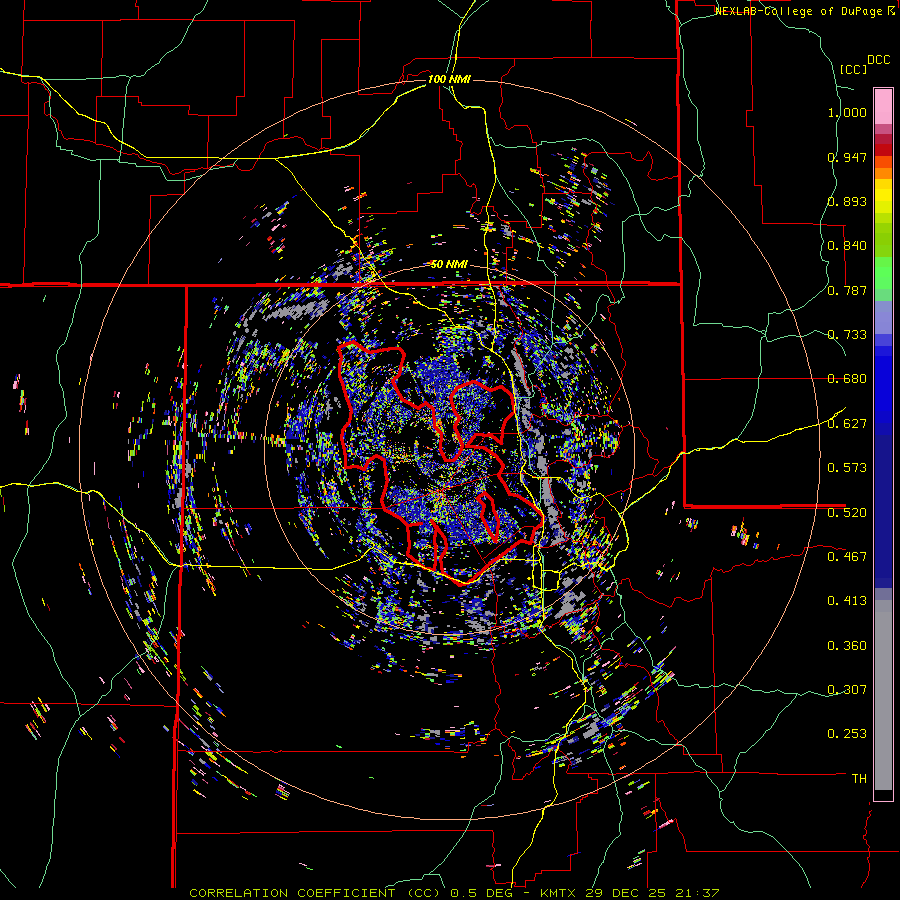Click the TH legend label
This screenshot has width=900, height=900.
859,778
